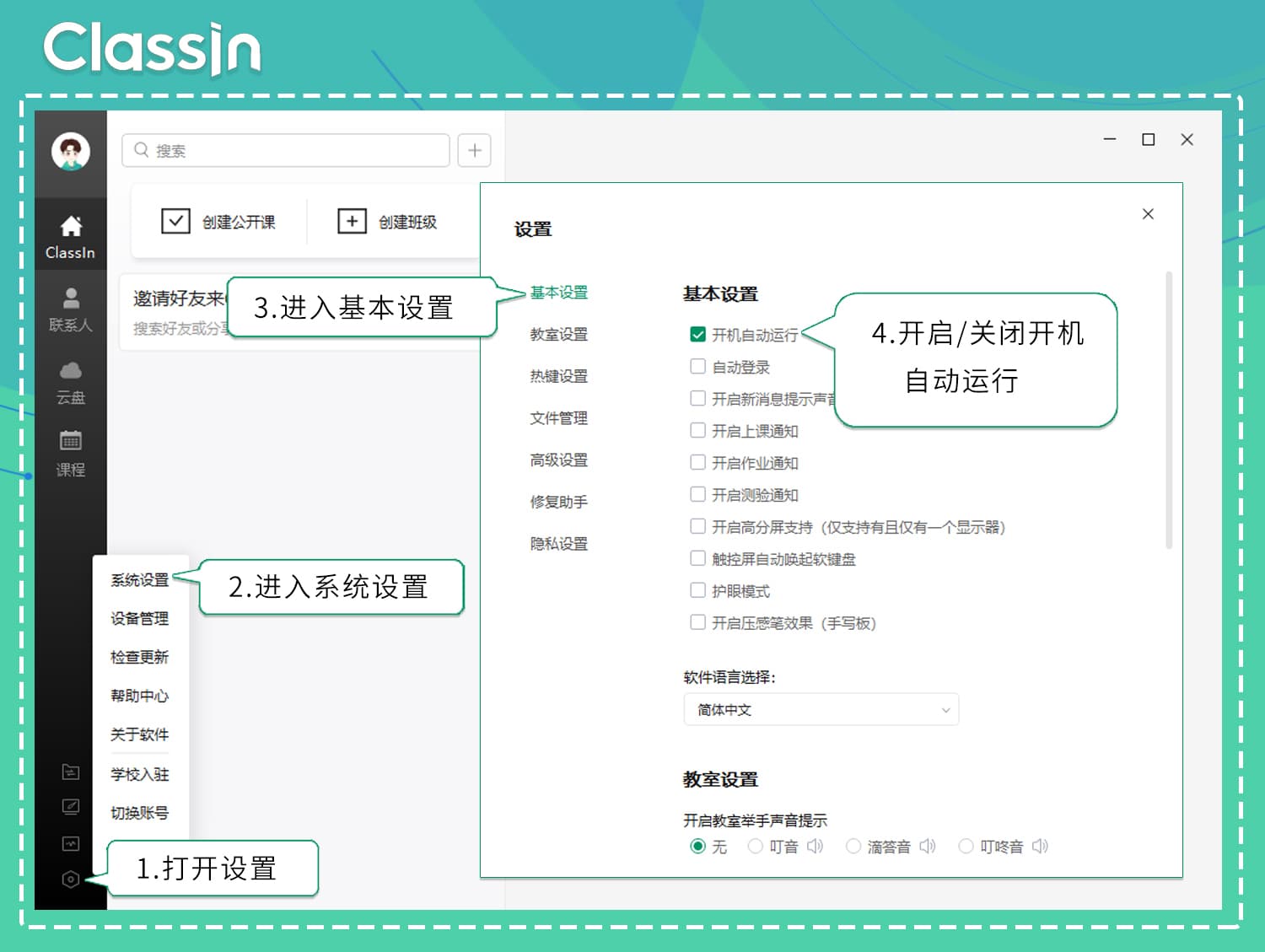1265x952 pixels.
Task: Select the 热键设置 settings tab
Action: 559,377
